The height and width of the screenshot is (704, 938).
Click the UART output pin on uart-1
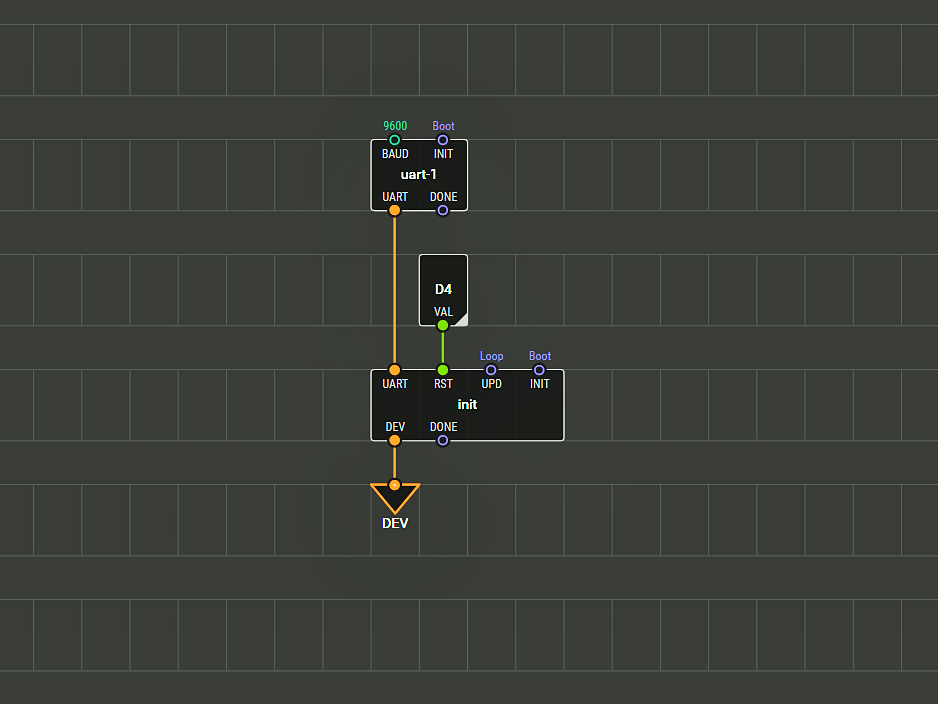coord(394,210)
